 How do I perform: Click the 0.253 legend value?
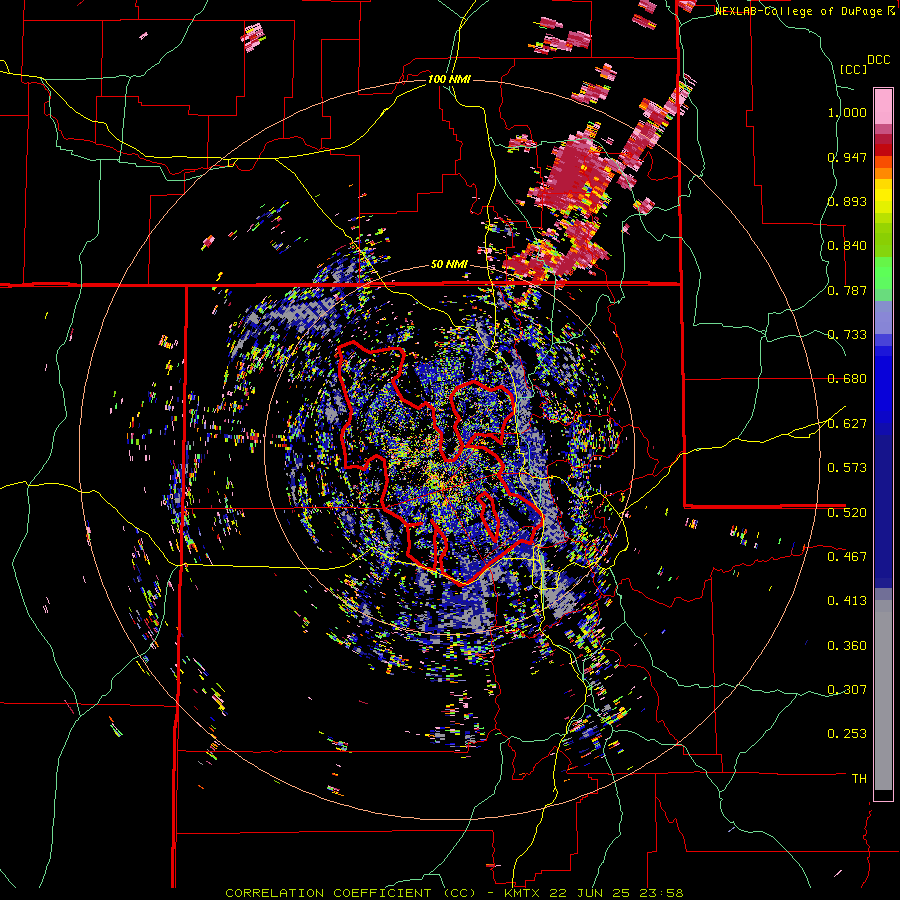(847, 734)
